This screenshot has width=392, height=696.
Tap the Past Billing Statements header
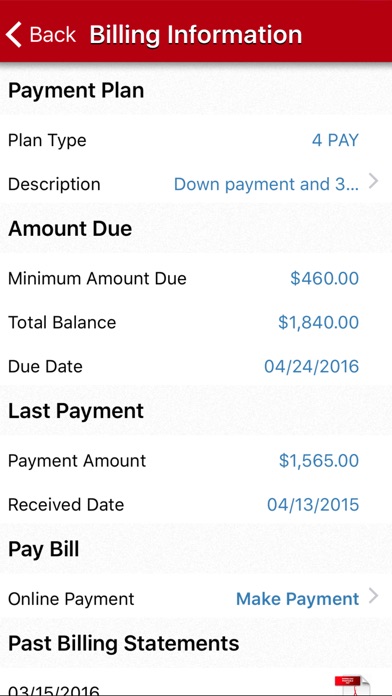(x=123, y=643)
